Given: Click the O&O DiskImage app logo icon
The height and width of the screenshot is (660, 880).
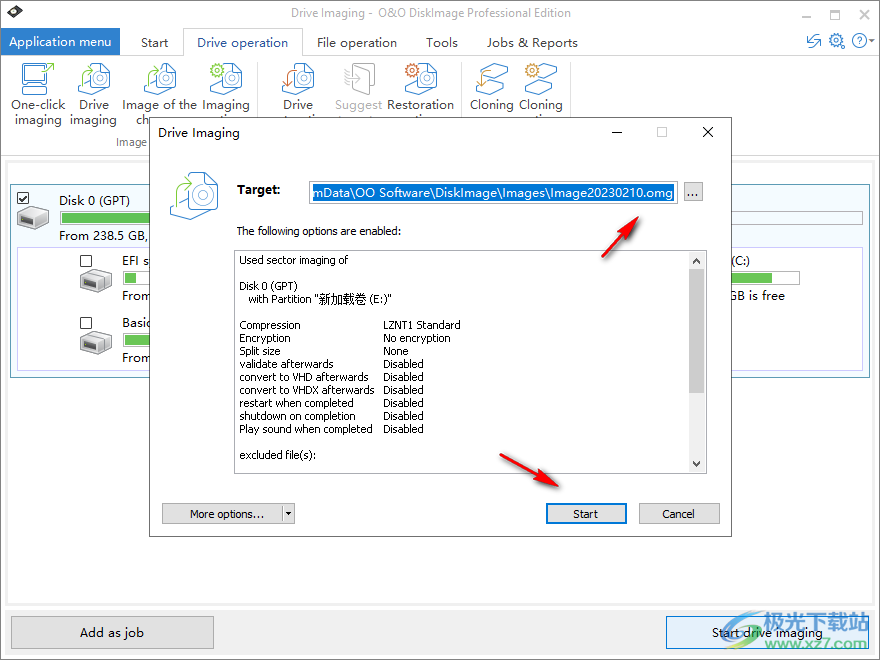Looking at the screenshot, I should point(15,12).
